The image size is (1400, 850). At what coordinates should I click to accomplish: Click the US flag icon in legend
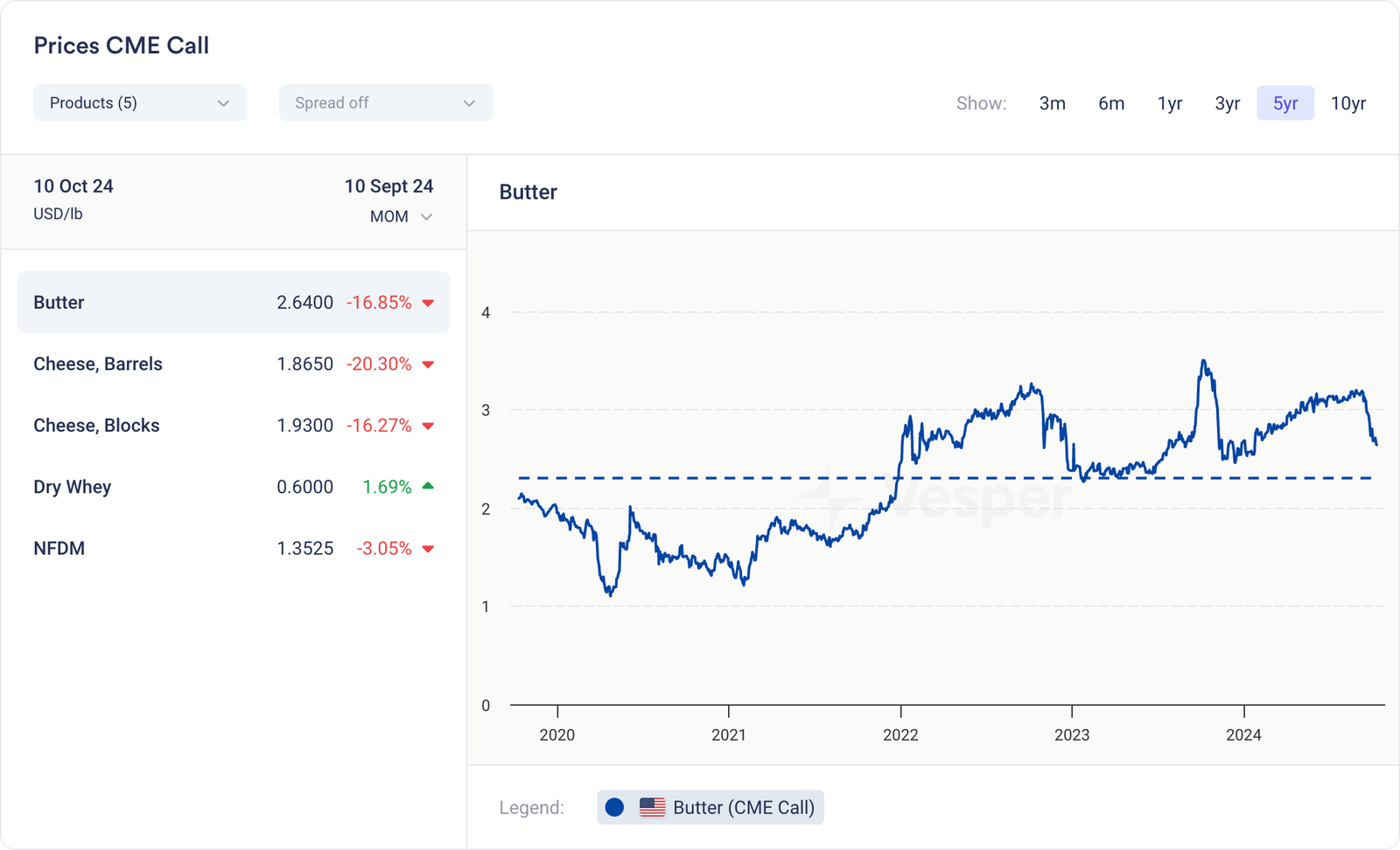[652, 807]
